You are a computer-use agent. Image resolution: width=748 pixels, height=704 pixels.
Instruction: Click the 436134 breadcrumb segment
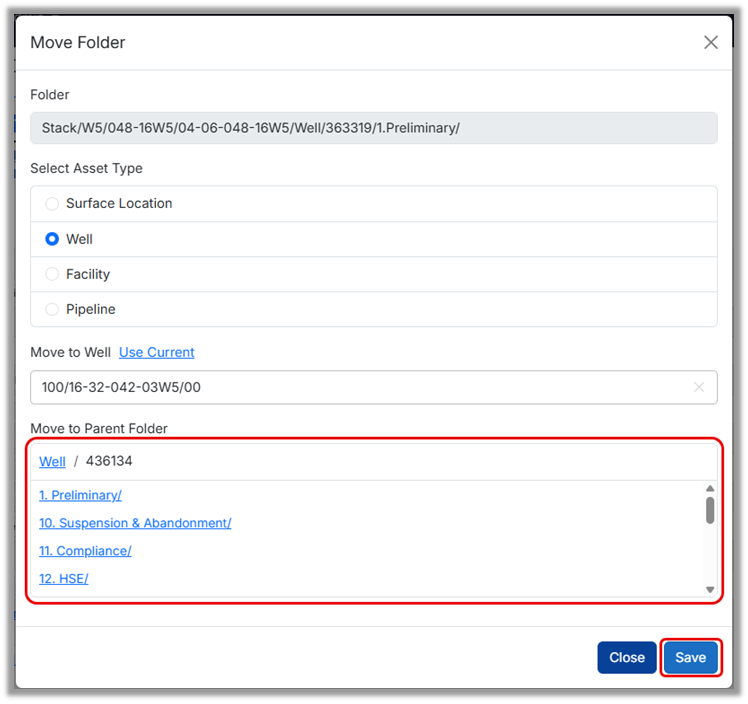[x=109, y=461]
